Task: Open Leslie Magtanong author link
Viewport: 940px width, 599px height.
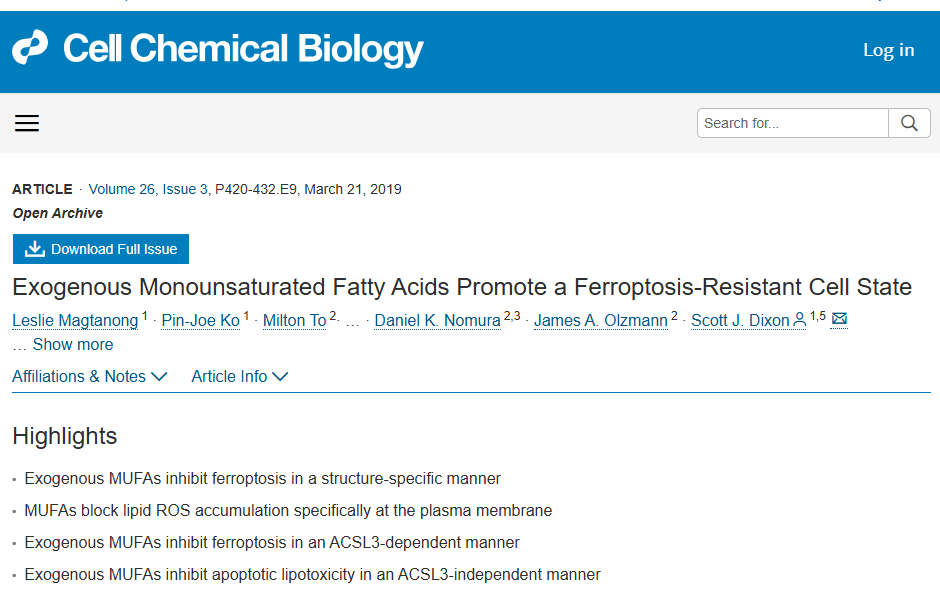Action: [75, 320]
